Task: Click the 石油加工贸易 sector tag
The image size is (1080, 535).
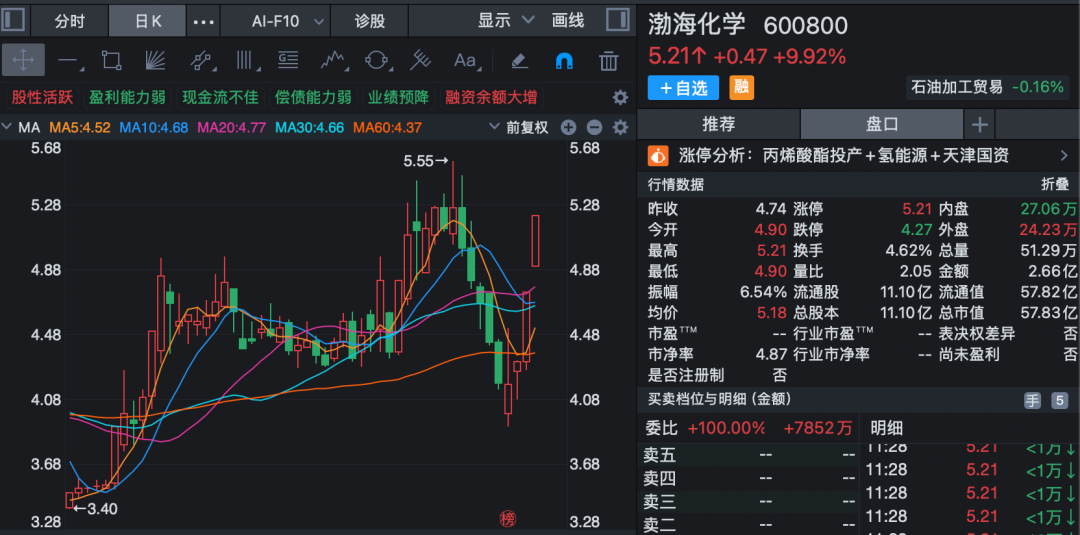Action: (956, 87)
